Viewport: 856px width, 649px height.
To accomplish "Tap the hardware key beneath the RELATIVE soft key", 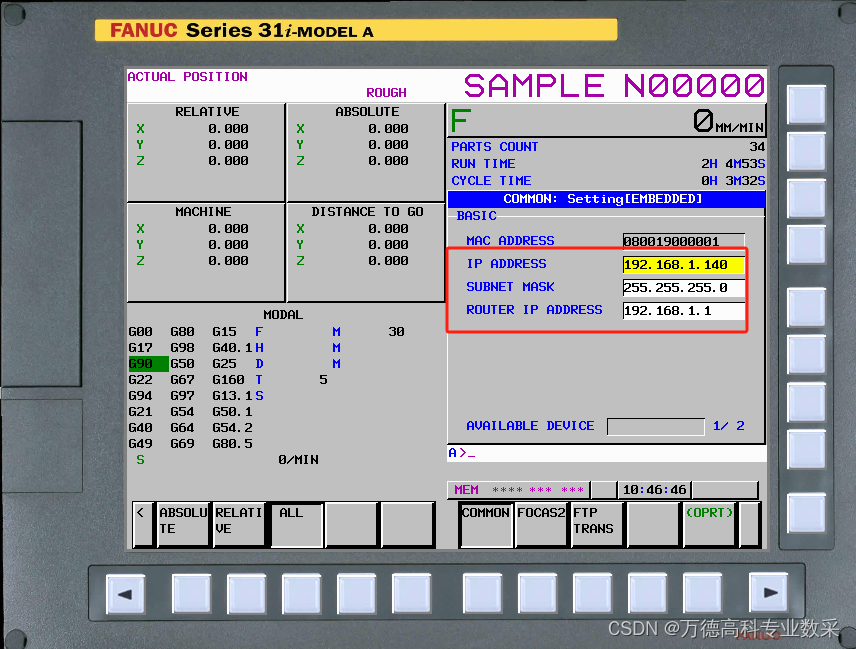I will point(246,593).
